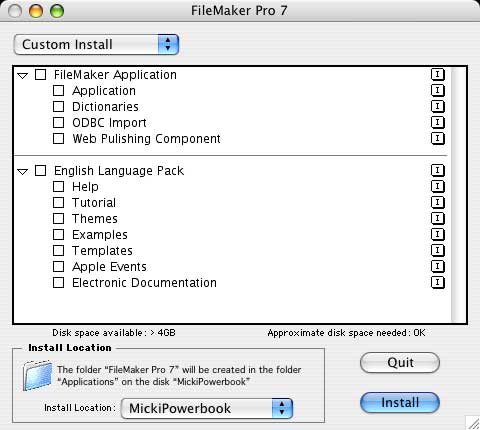Open the MickiPowerbook install location dropdown

pos(207,408)
